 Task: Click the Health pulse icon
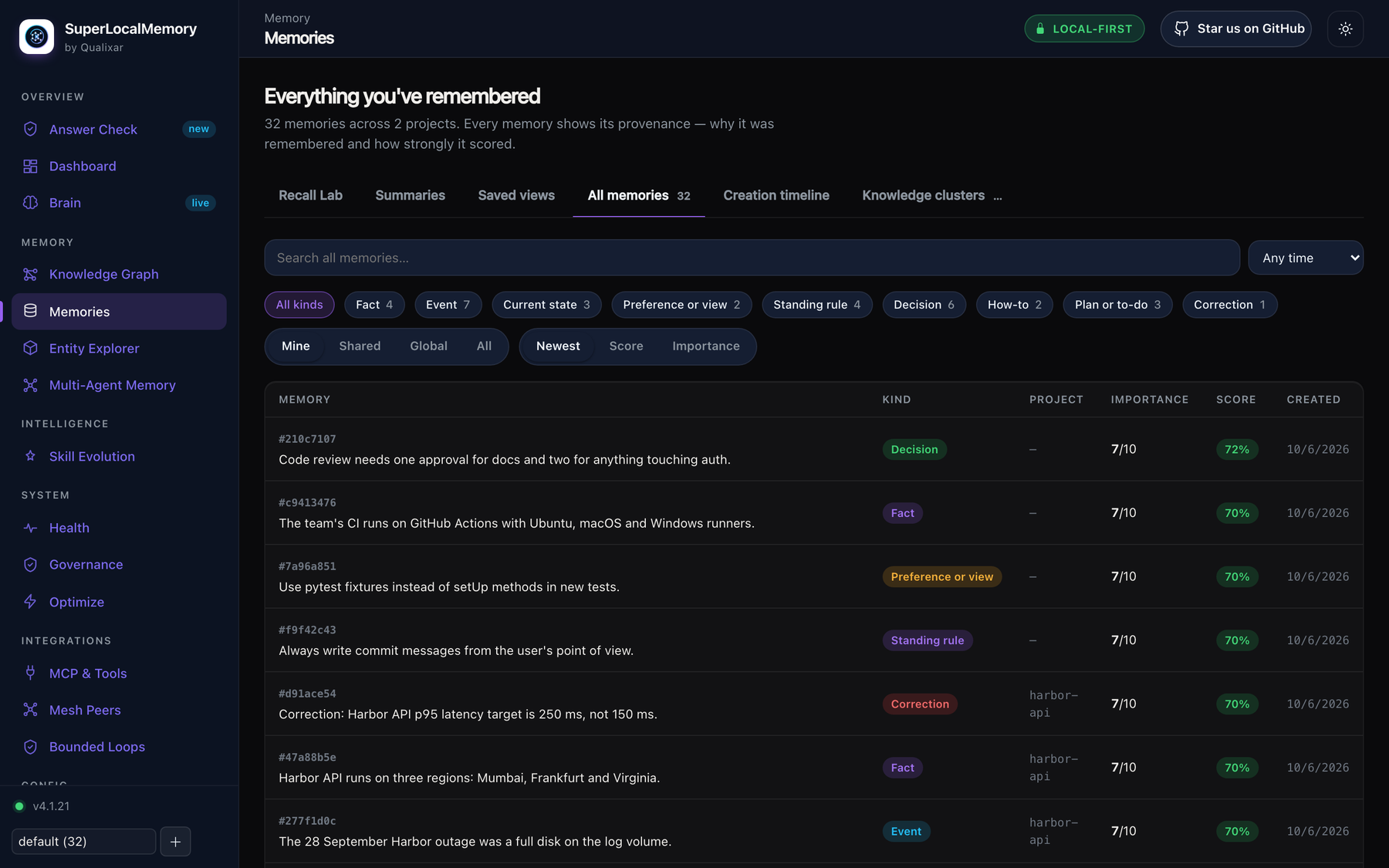[x=30, y=528]
